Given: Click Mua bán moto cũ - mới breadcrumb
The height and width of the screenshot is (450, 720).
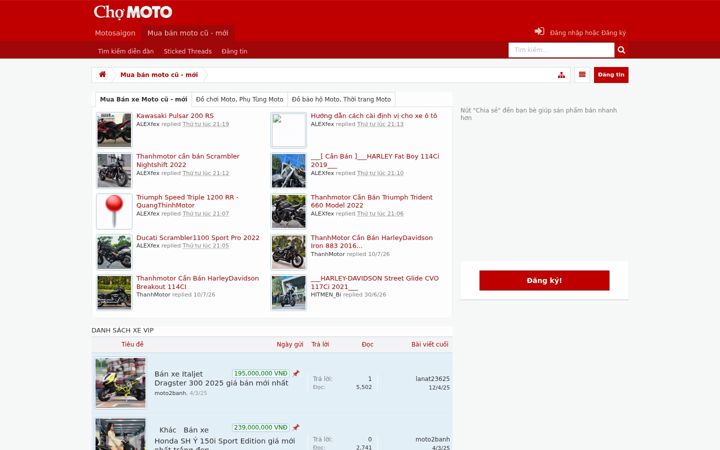Looking at the screenshot, I should [159, 74].
